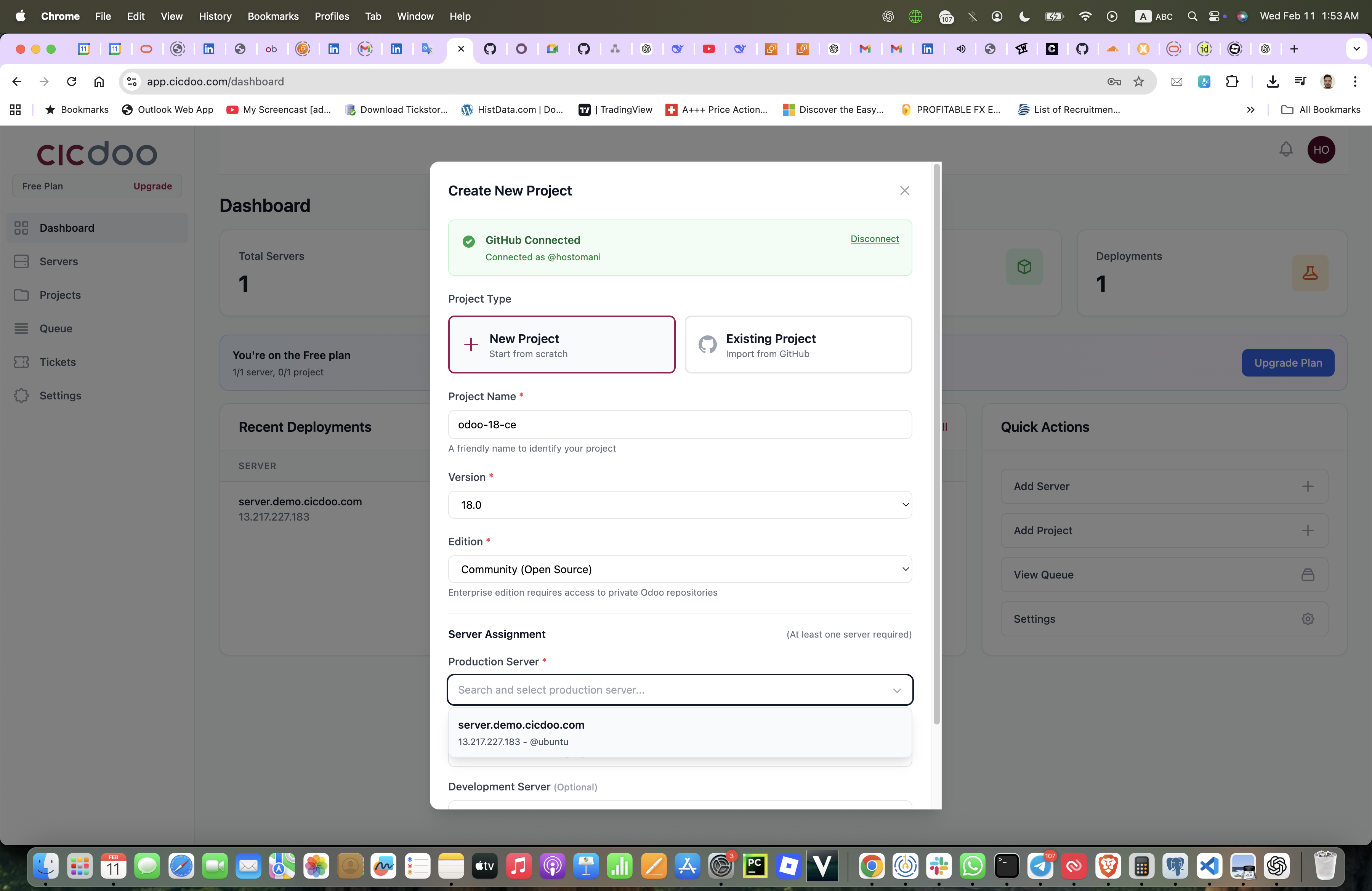The image size is (1372, 891).
Task: Expand the Edition Community dropdown
Action: pos(679,569)
